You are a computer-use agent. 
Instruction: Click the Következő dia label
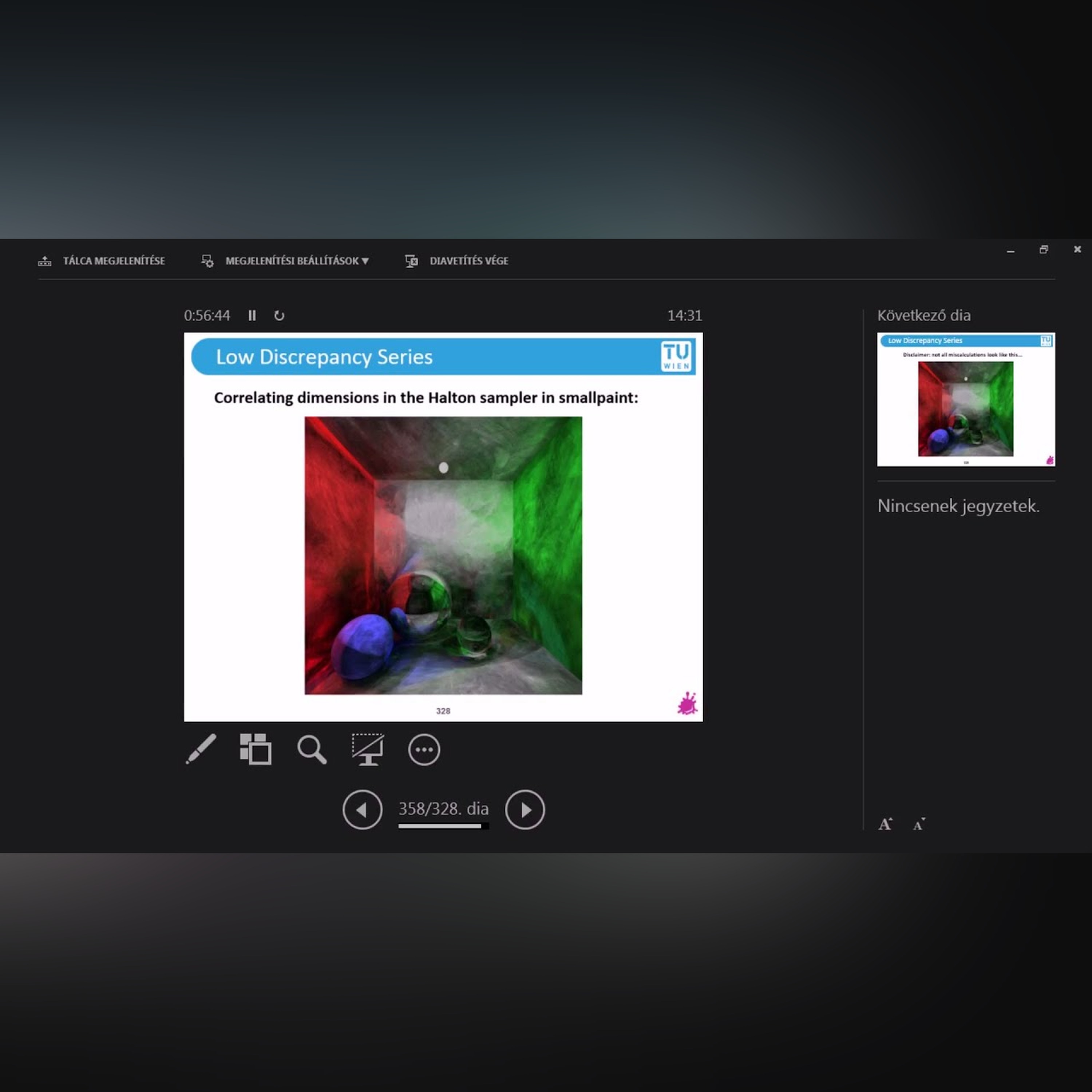tap(923, 315)
